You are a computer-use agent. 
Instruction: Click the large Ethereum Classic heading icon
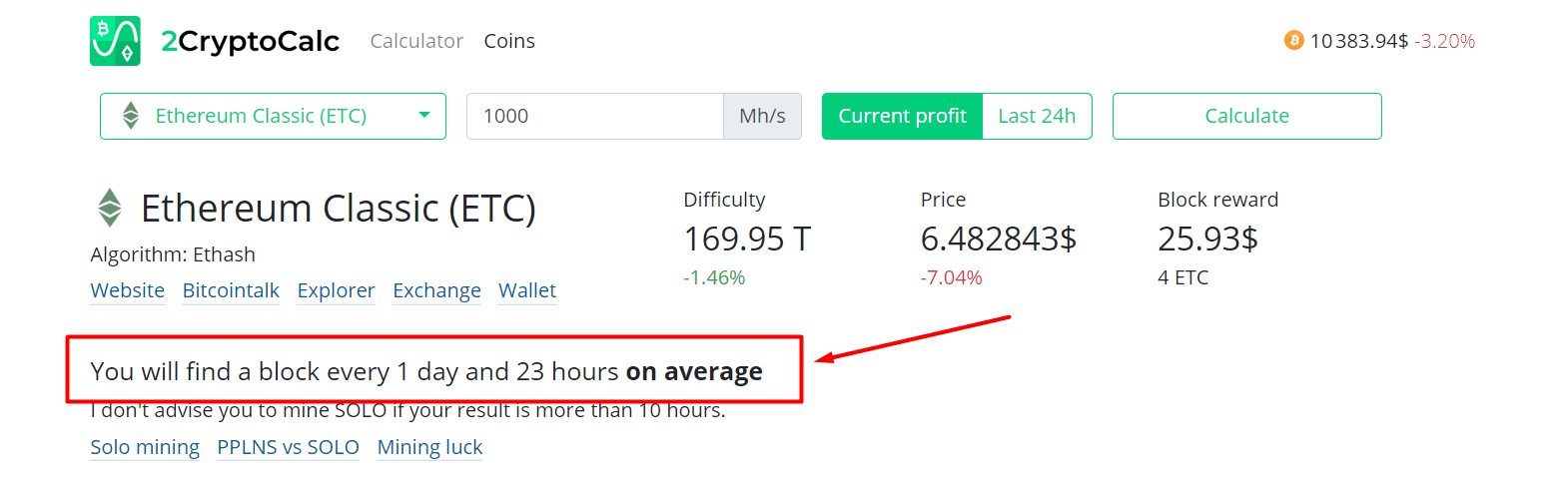(x=110, y=208)
